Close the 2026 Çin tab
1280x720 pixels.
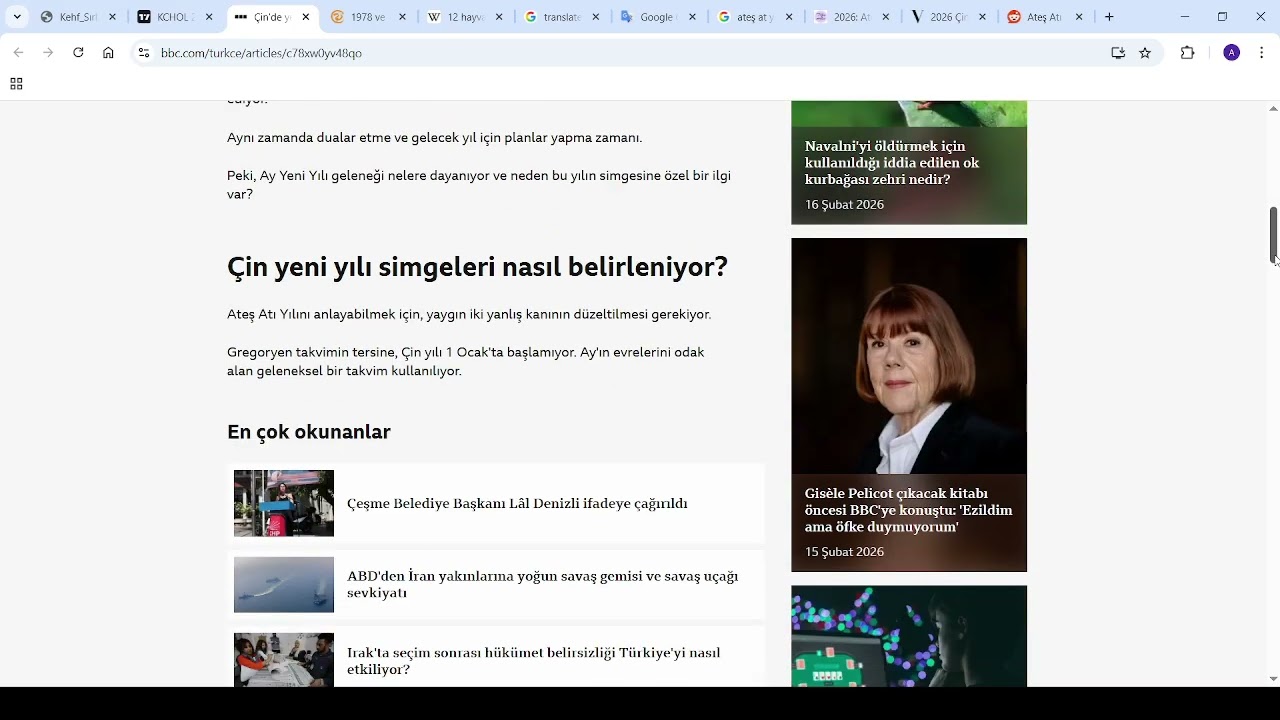pos(982,17)
